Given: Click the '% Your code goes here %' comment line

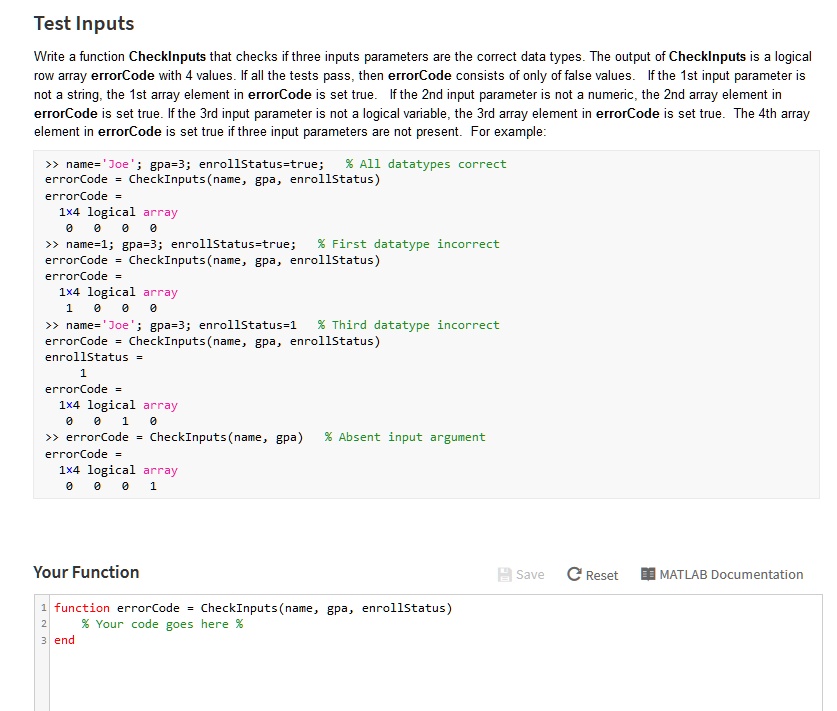Looking at the screenshot, I should tap(162, 624).
